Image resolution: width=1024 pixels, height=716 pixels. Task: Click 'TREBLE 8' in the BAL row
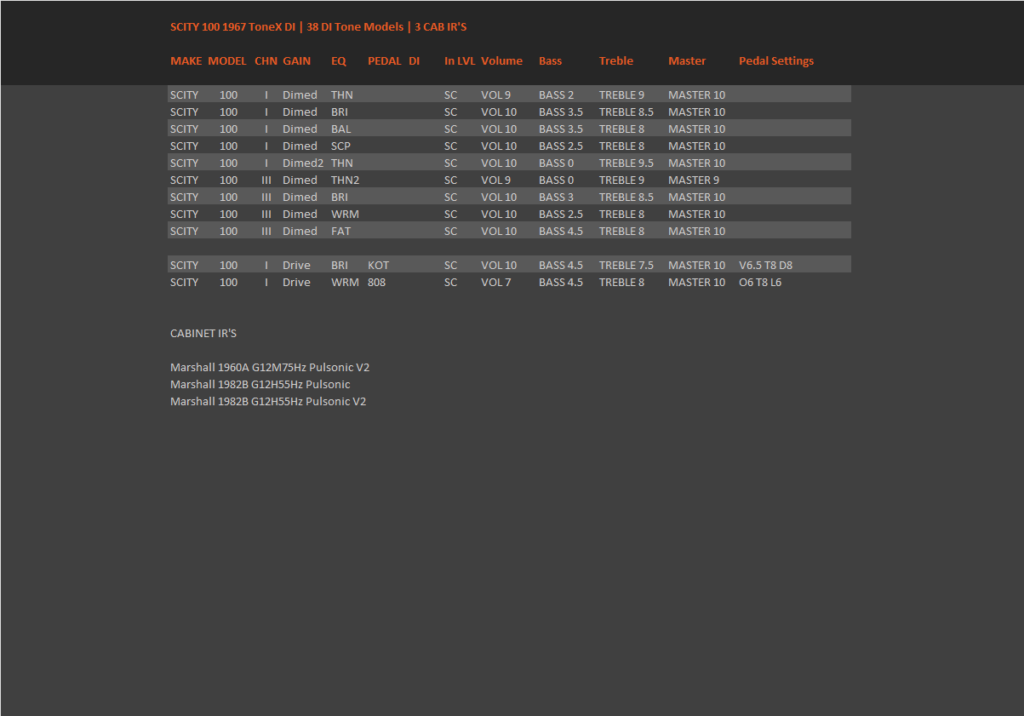coord(621,129)
